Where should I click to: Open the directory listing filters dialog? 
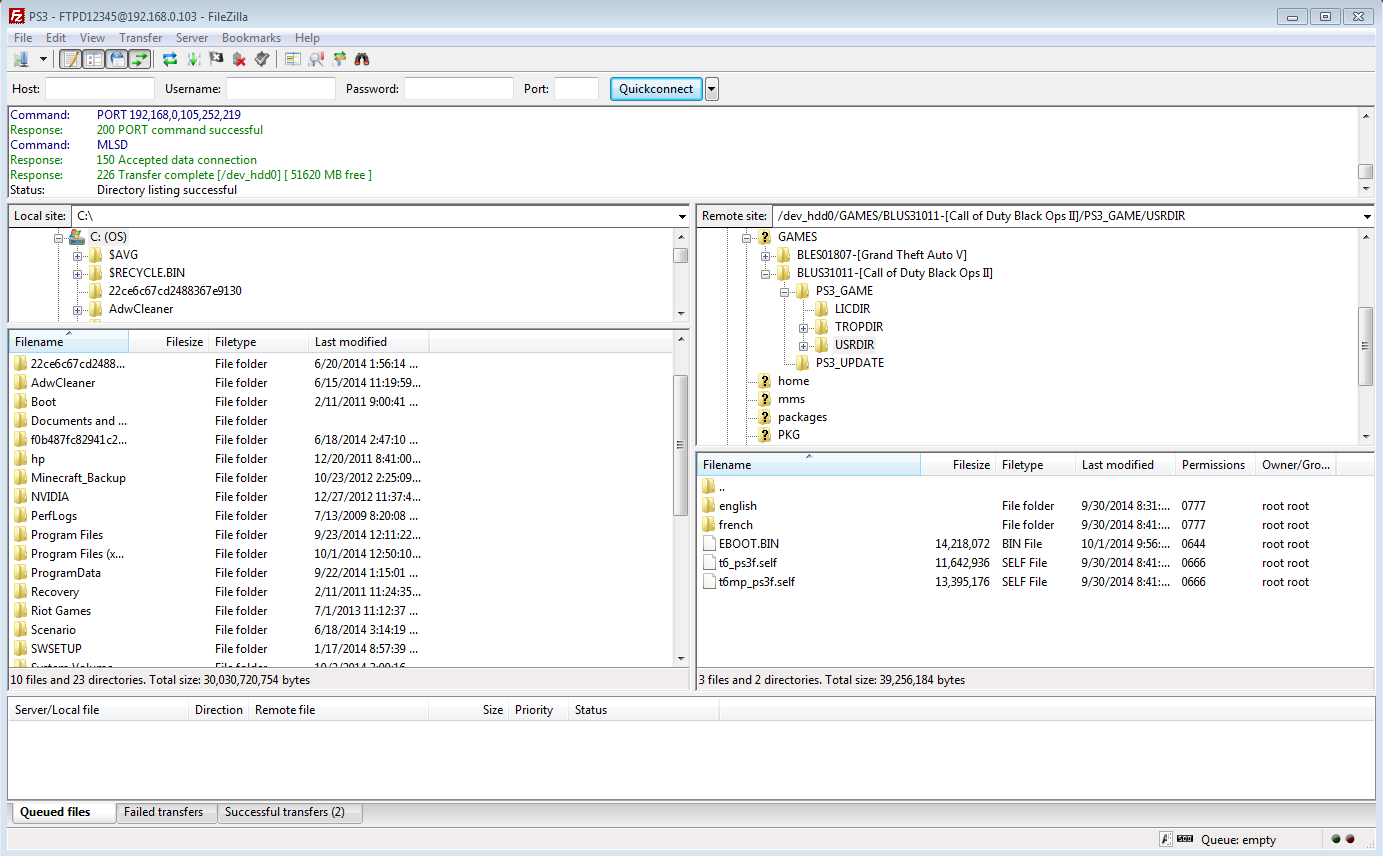292,59
